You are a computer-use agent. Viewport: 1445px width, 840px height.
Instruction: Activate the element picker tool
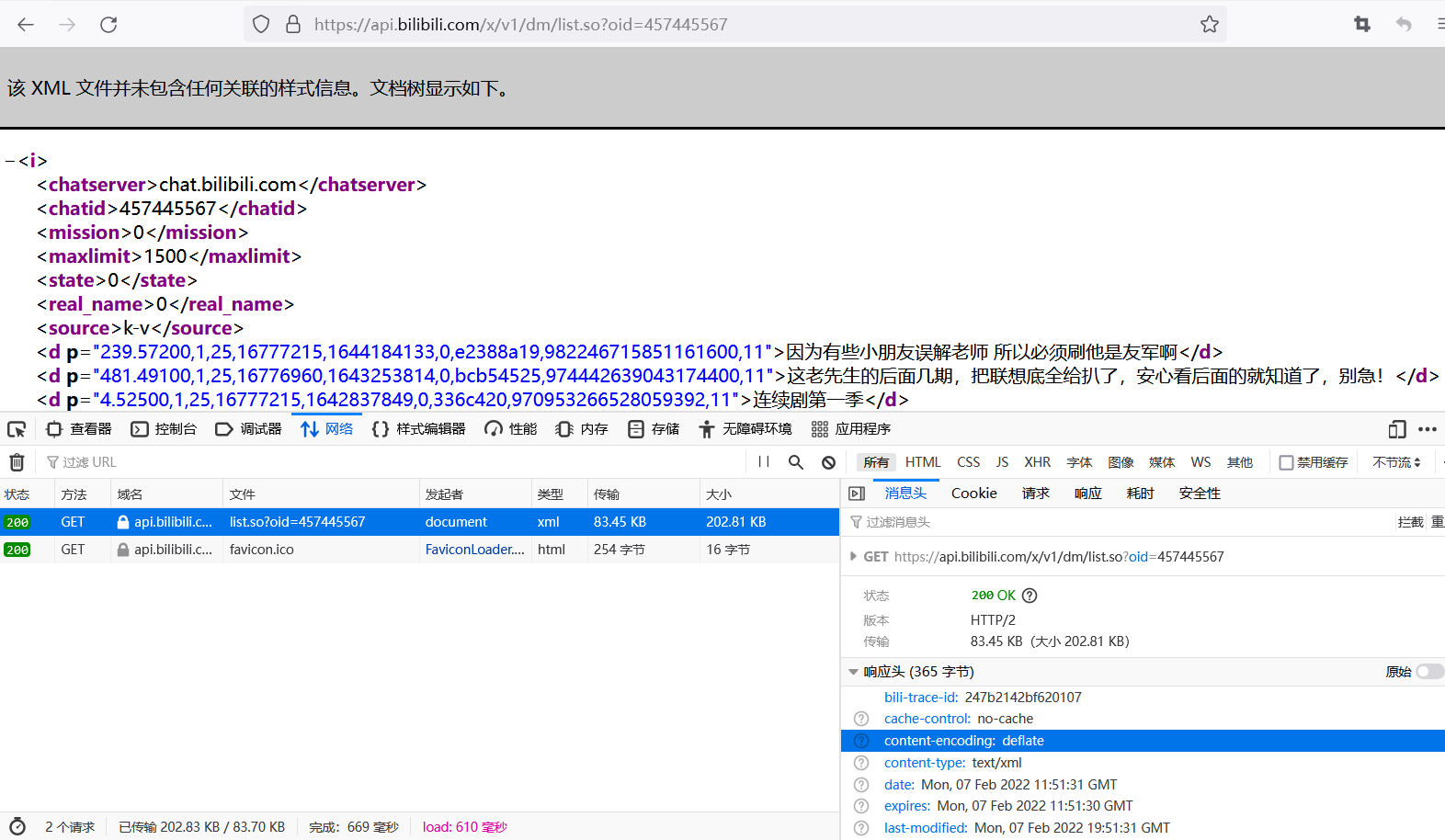(17, 429)
